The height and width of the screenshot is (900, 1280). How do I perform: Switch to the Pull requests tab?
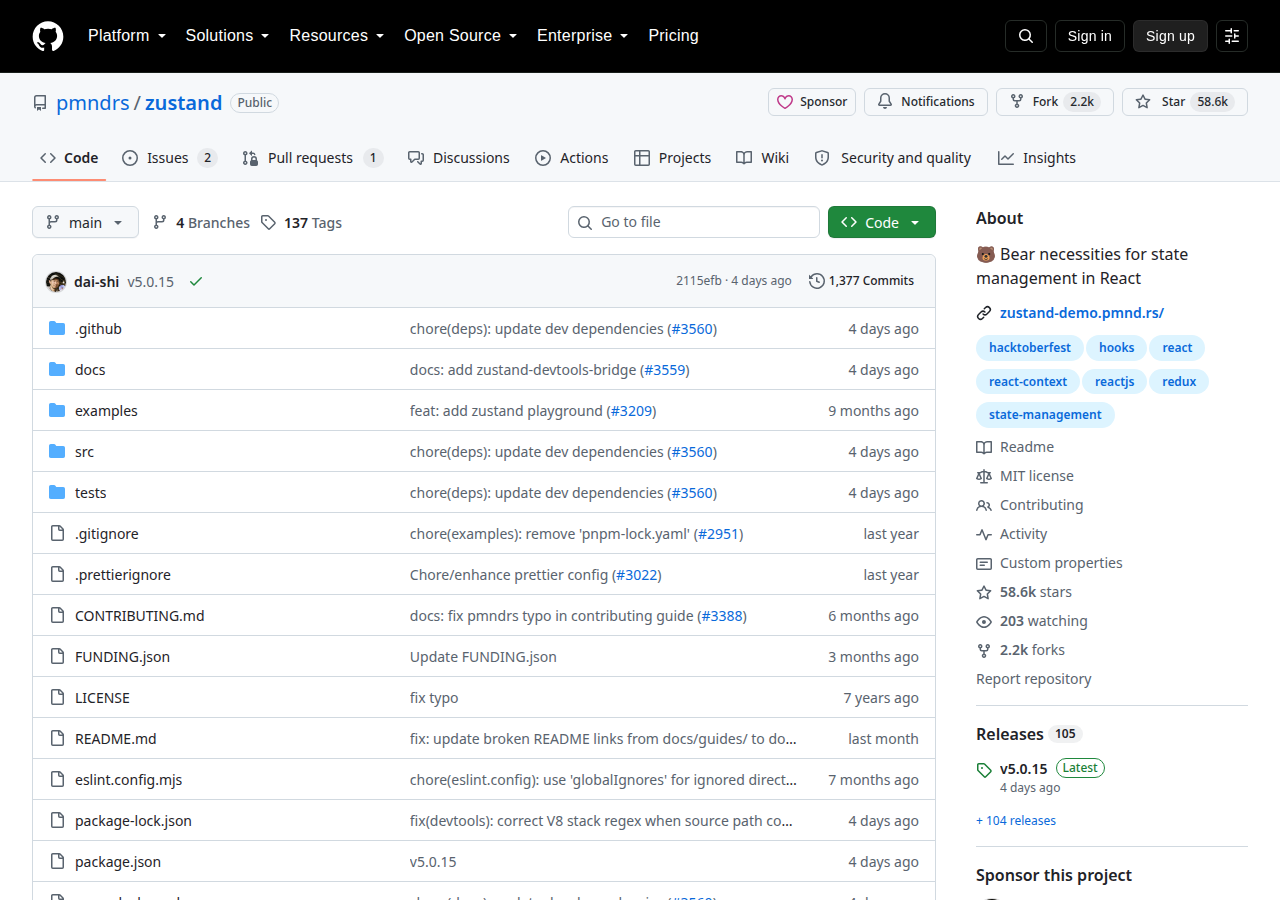tap(312, 158)
